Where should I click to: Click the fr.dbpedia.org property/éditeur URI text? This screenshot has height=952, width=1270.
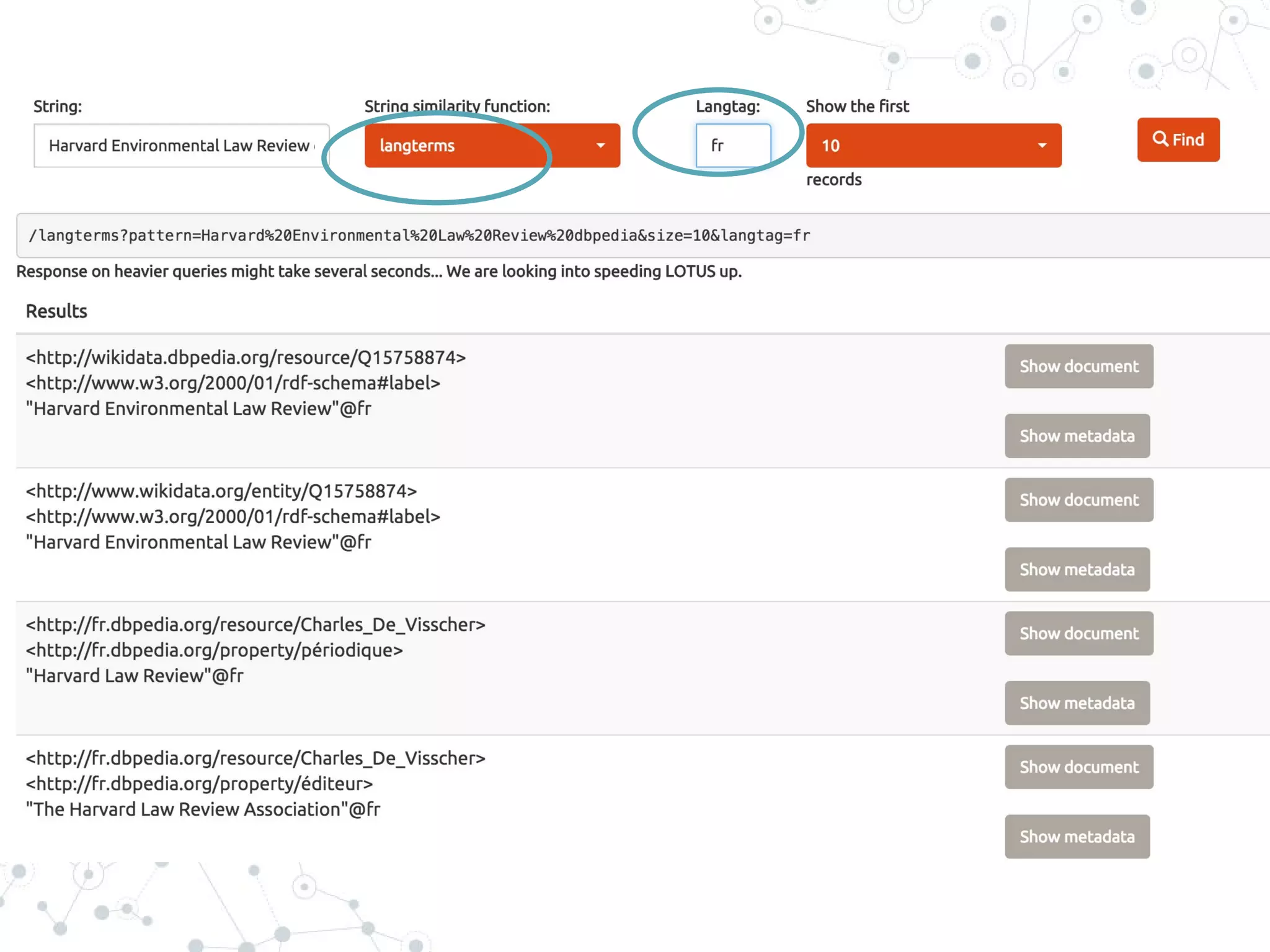pos(199,784)
